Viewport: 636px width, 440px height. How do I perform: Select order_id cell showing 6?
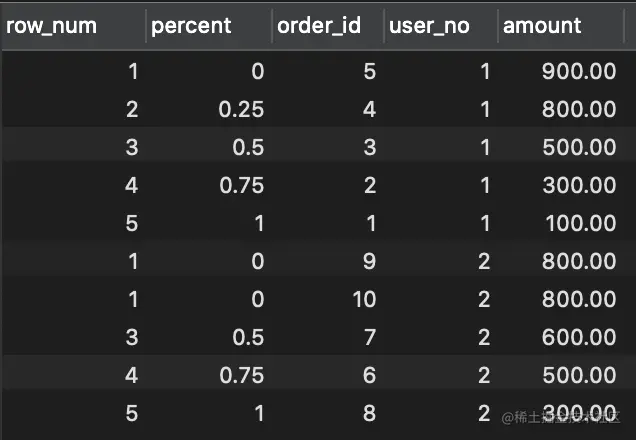click(x=370, y=376)
